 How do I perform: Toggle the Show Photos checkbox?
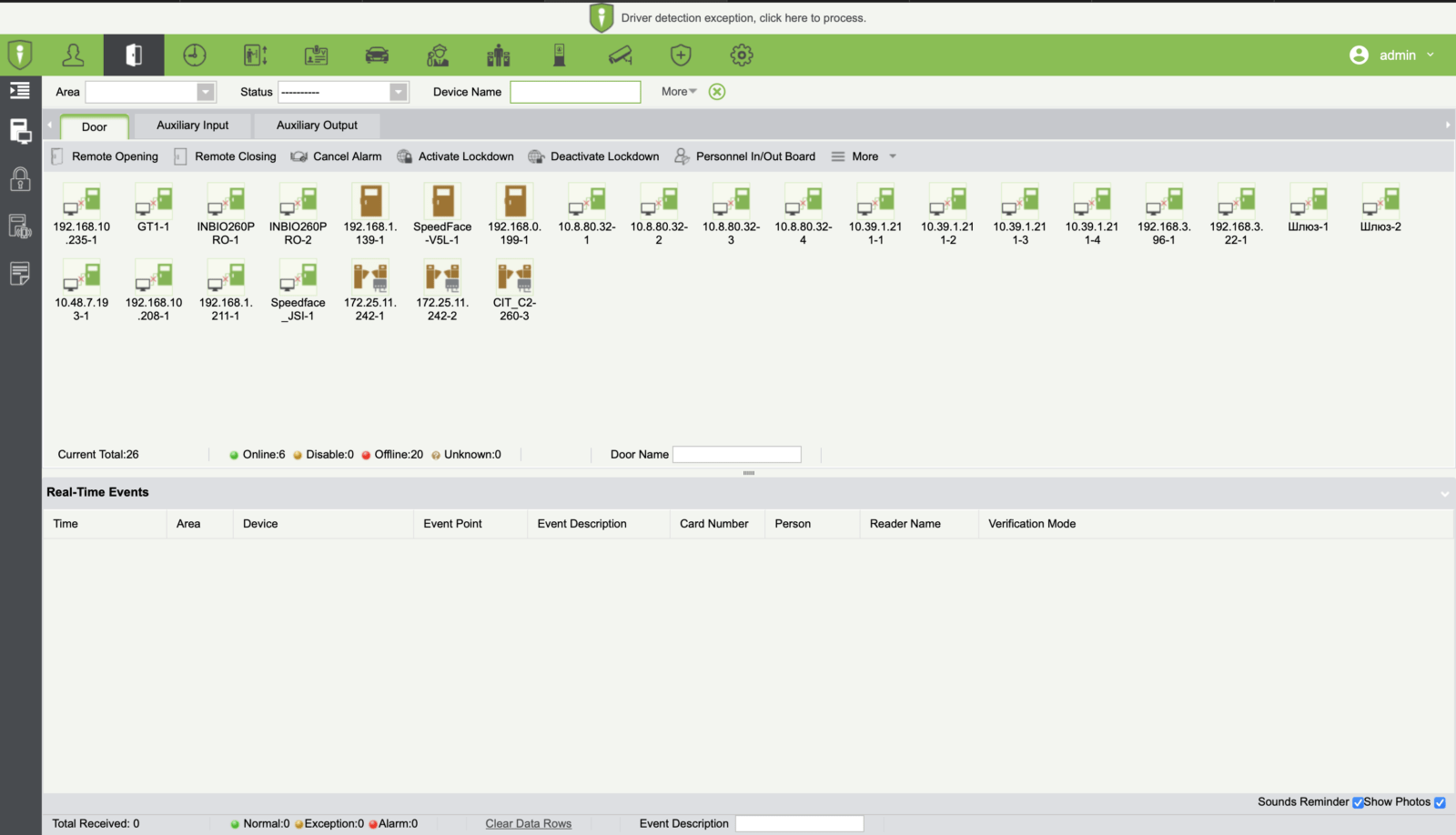pyautogui.click(x=1440, y=802)
